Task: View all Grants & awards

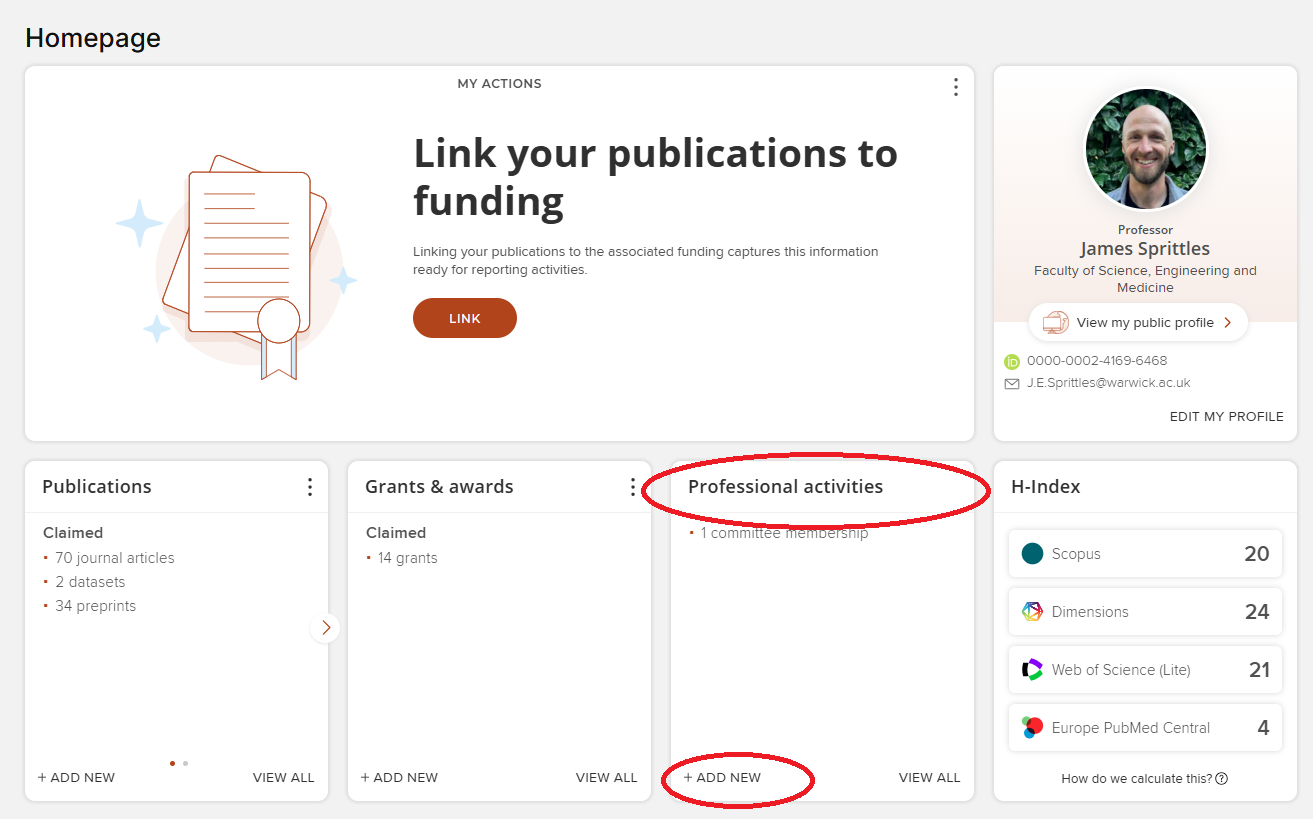Action: click(606, 778)
